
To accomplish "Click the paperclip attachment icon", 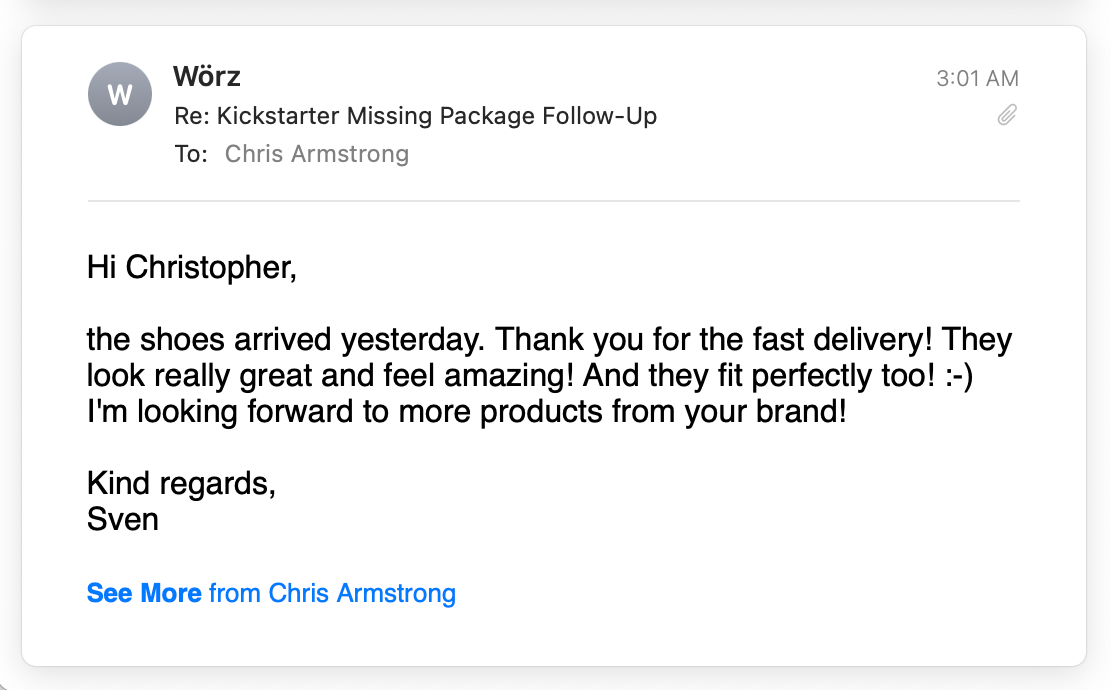I will (x=1007, y=115).
